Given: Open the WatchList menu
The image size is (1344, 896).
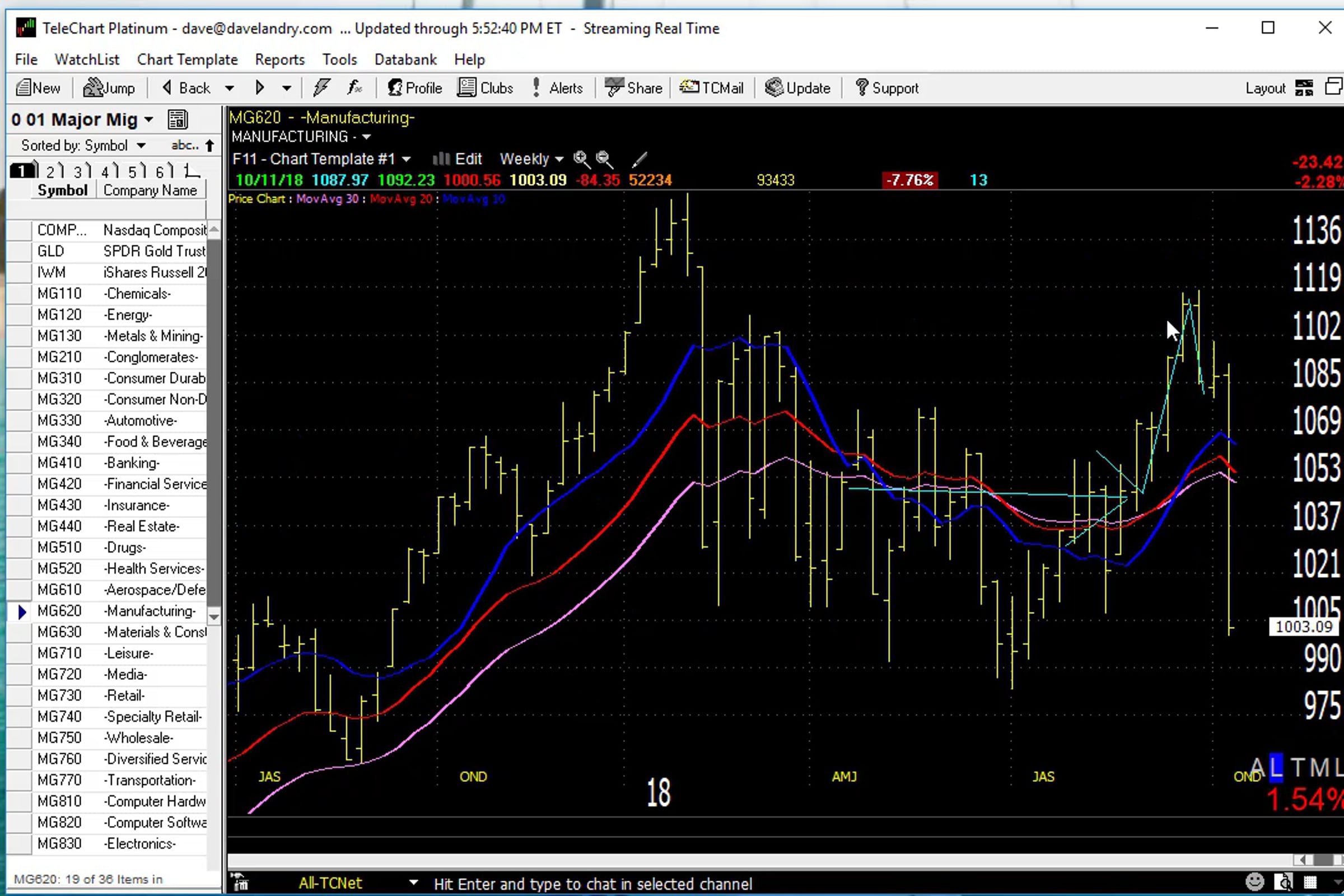Looking at the screenshot, I should 87,59.
